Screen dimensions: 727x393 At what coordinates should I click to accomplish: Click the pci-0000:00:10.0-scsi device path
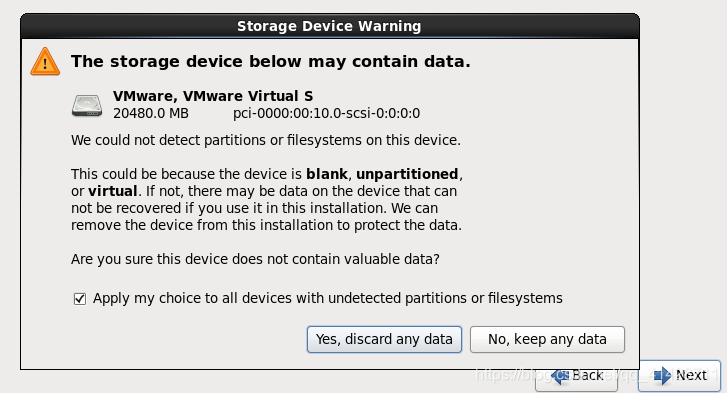[x=326, y=113]
